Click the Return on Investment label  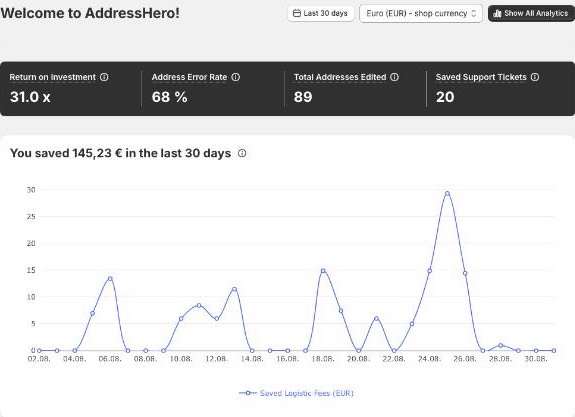[x=52, y=77]
